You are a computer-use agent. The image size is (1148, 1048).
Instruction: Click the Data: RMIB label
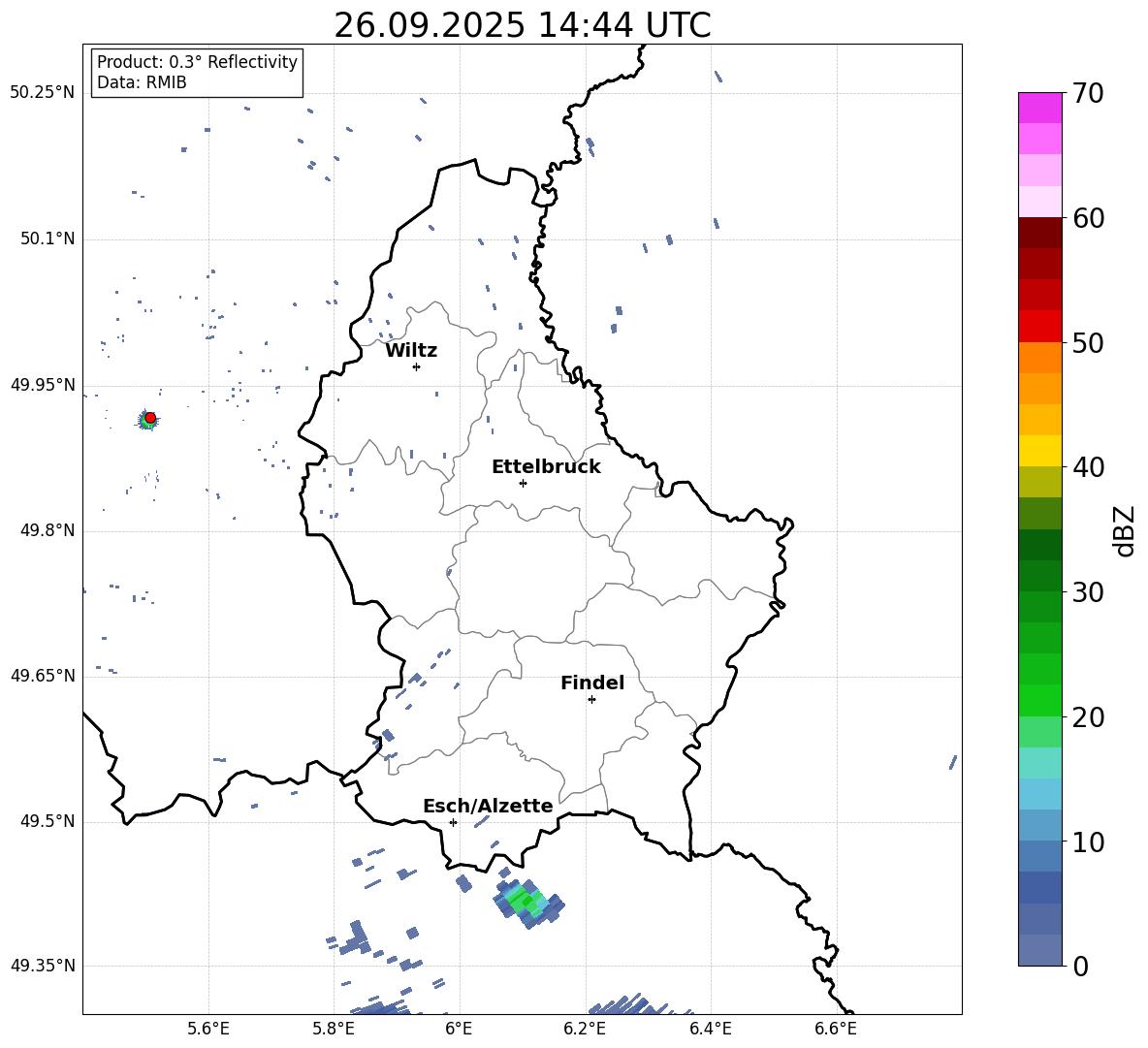pos(142,82)
